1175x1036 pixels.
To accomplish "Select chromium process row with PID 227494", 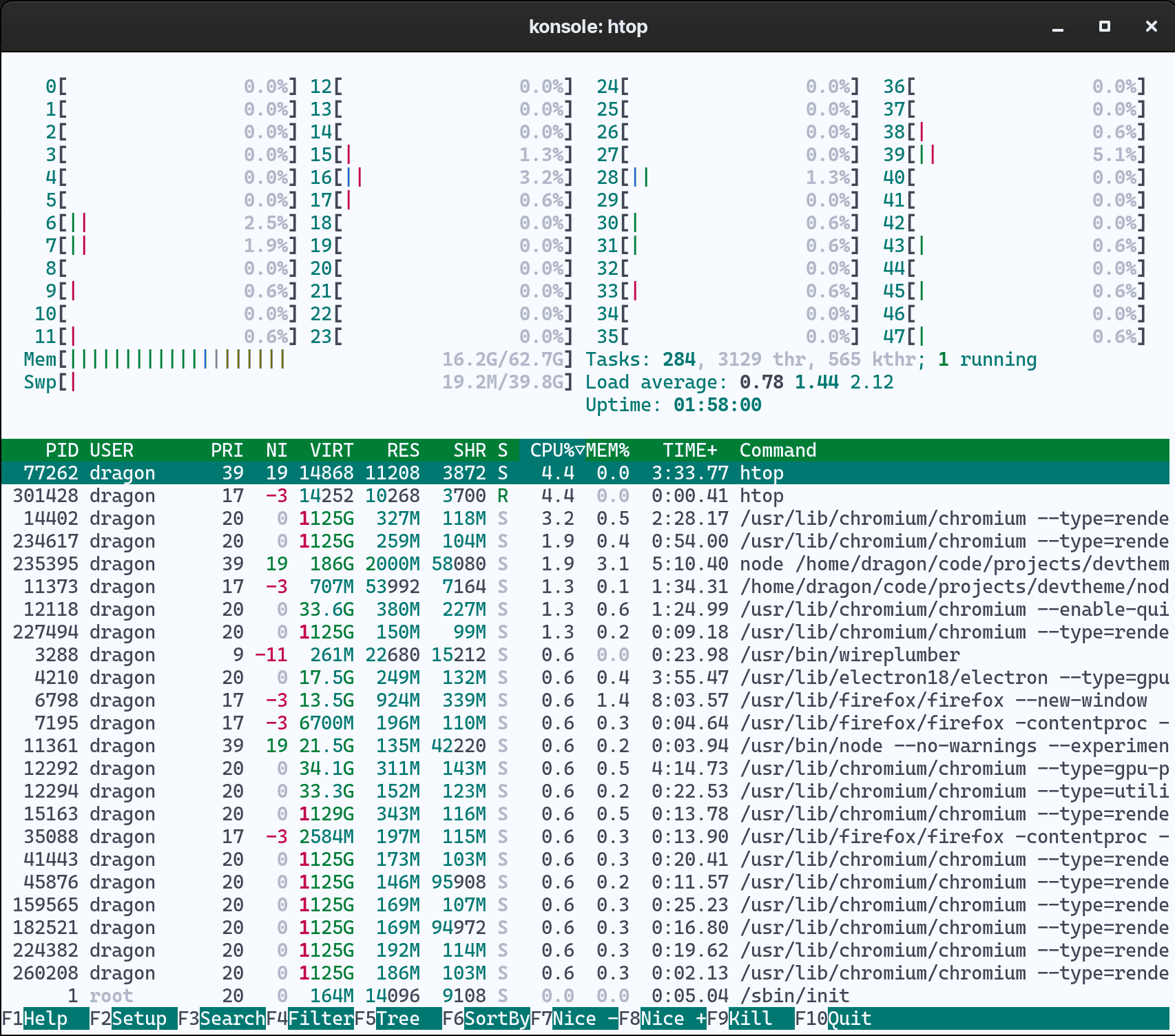I will (x=585, y=632).
